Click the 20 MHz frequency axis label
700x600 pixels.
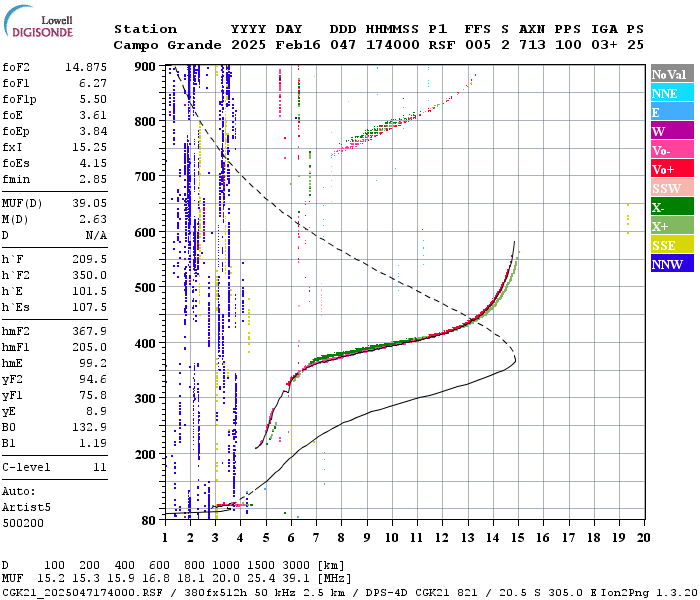pos(643,537)
